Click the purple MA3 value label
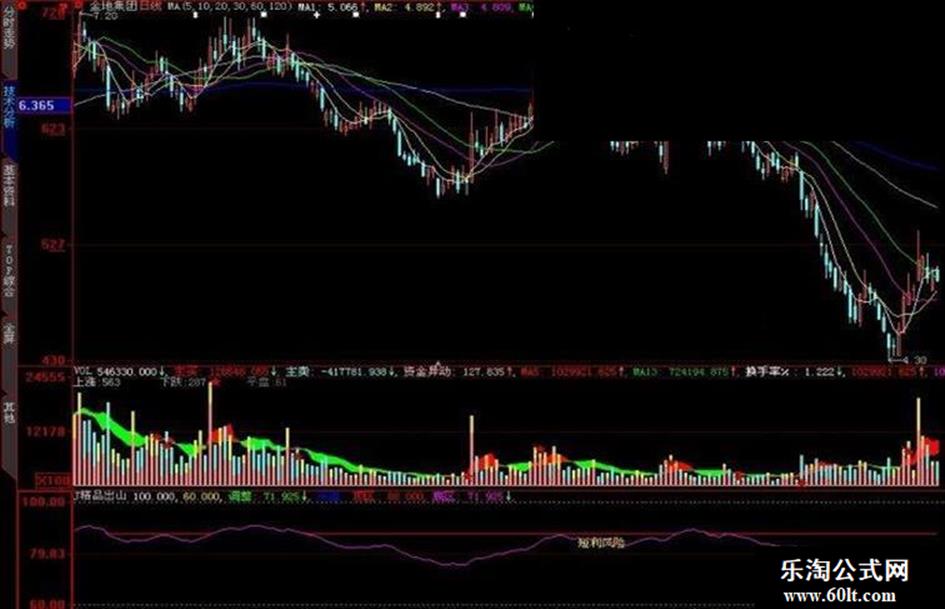 (x=482, y=7)
